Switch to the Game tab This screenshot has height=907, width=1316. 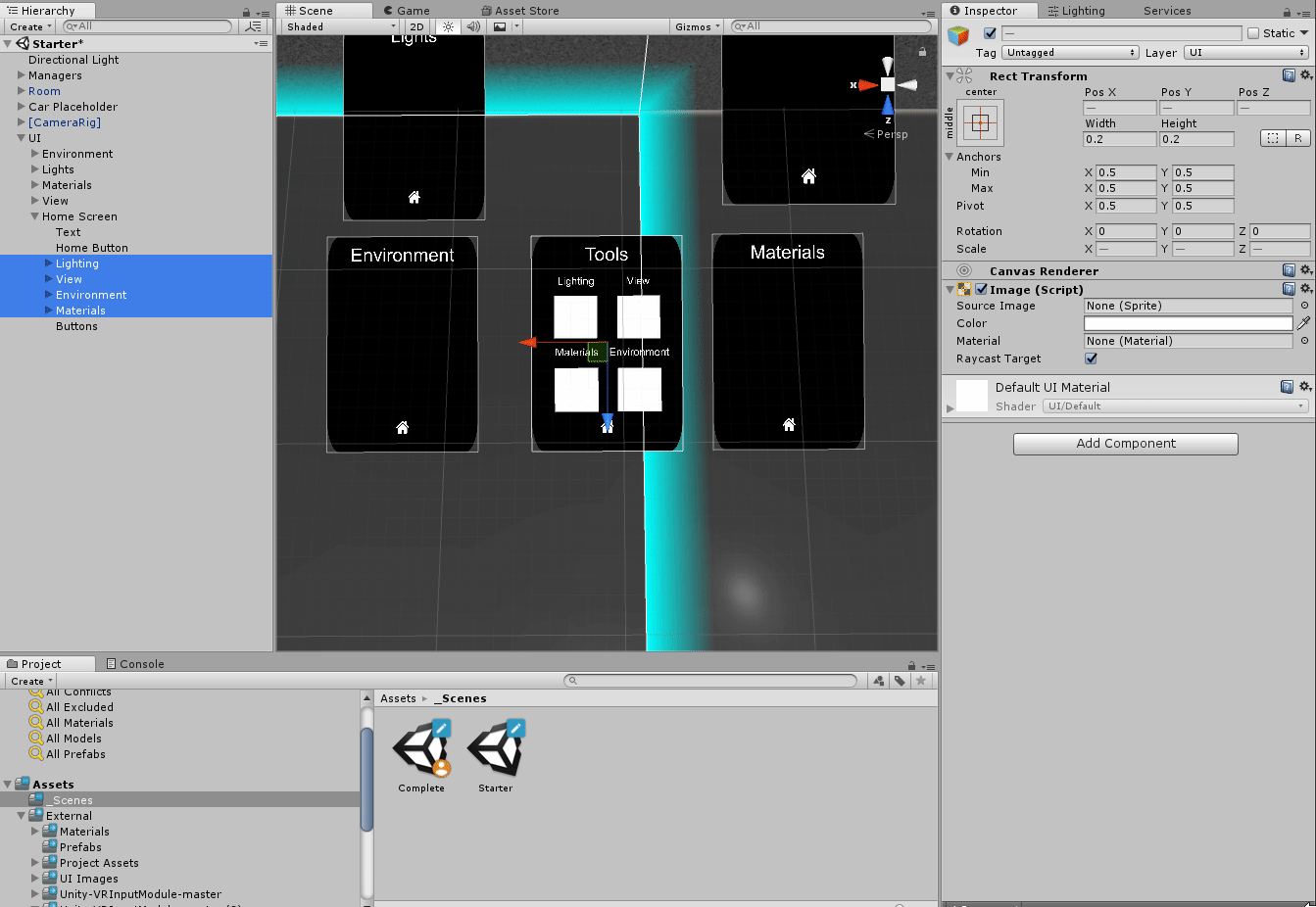tap(407, 11)
